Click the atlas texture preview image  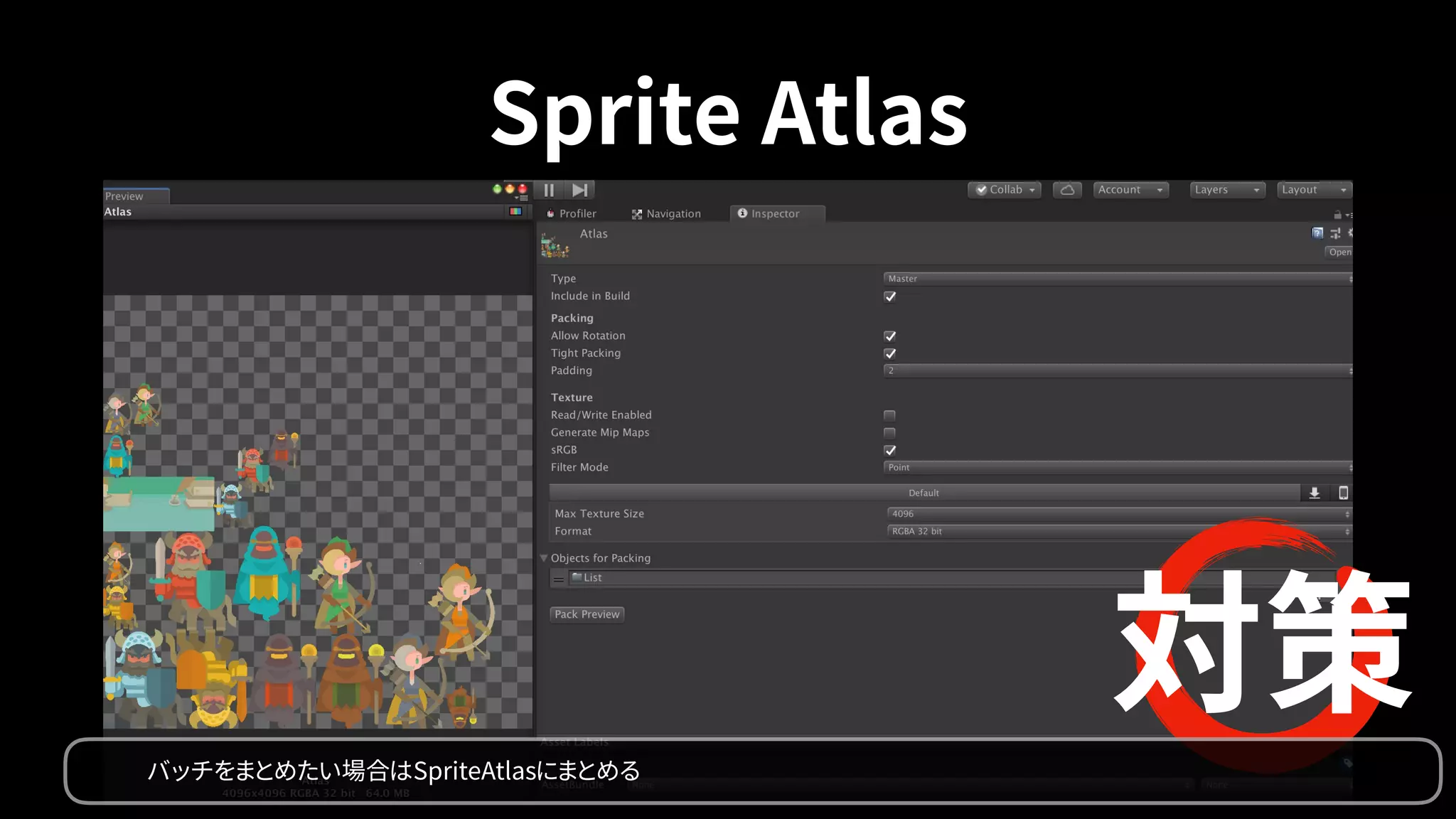coord(318,512)
